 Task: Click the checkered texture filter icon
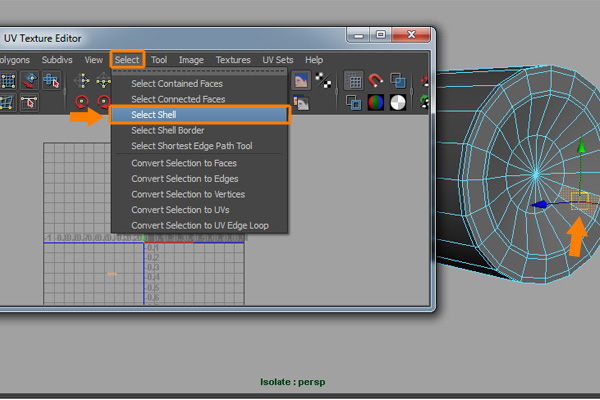(323, 81)
